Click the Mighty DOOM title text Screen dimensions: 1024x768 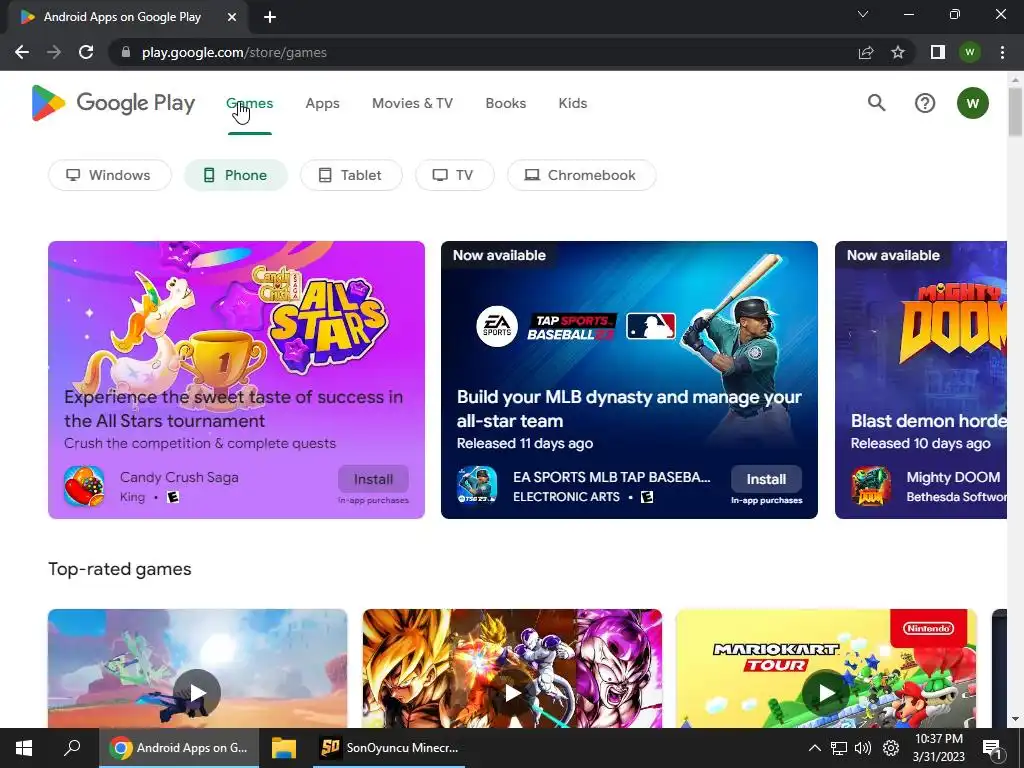(x=953, y=477)
